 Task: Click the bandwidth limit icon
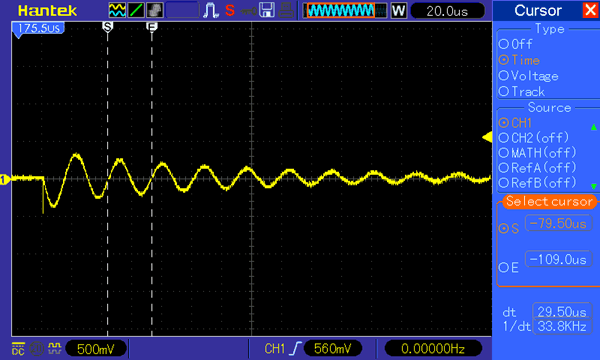37,349
